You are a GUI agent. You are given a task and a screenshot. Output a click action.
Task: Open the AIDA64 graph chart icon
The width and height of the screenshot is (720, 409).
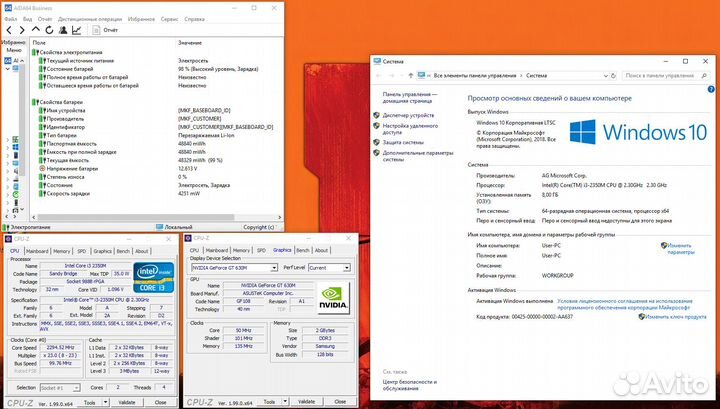[76, 30]
